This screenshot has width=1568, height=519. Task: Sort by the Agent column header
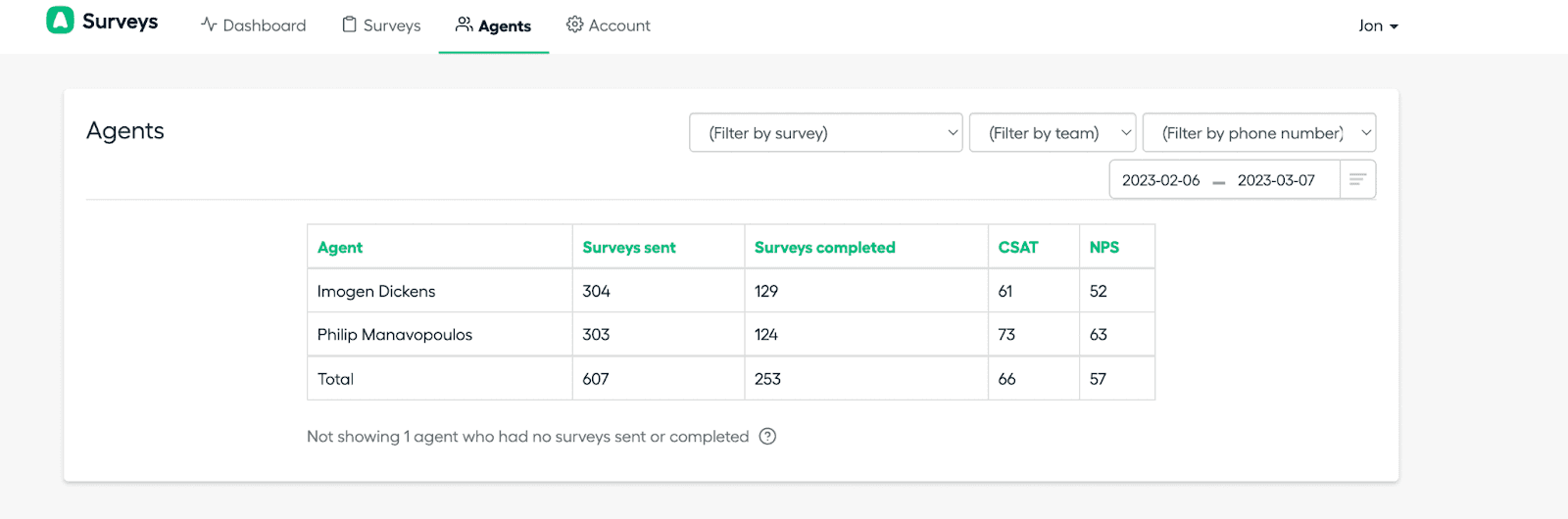(340, 248)
